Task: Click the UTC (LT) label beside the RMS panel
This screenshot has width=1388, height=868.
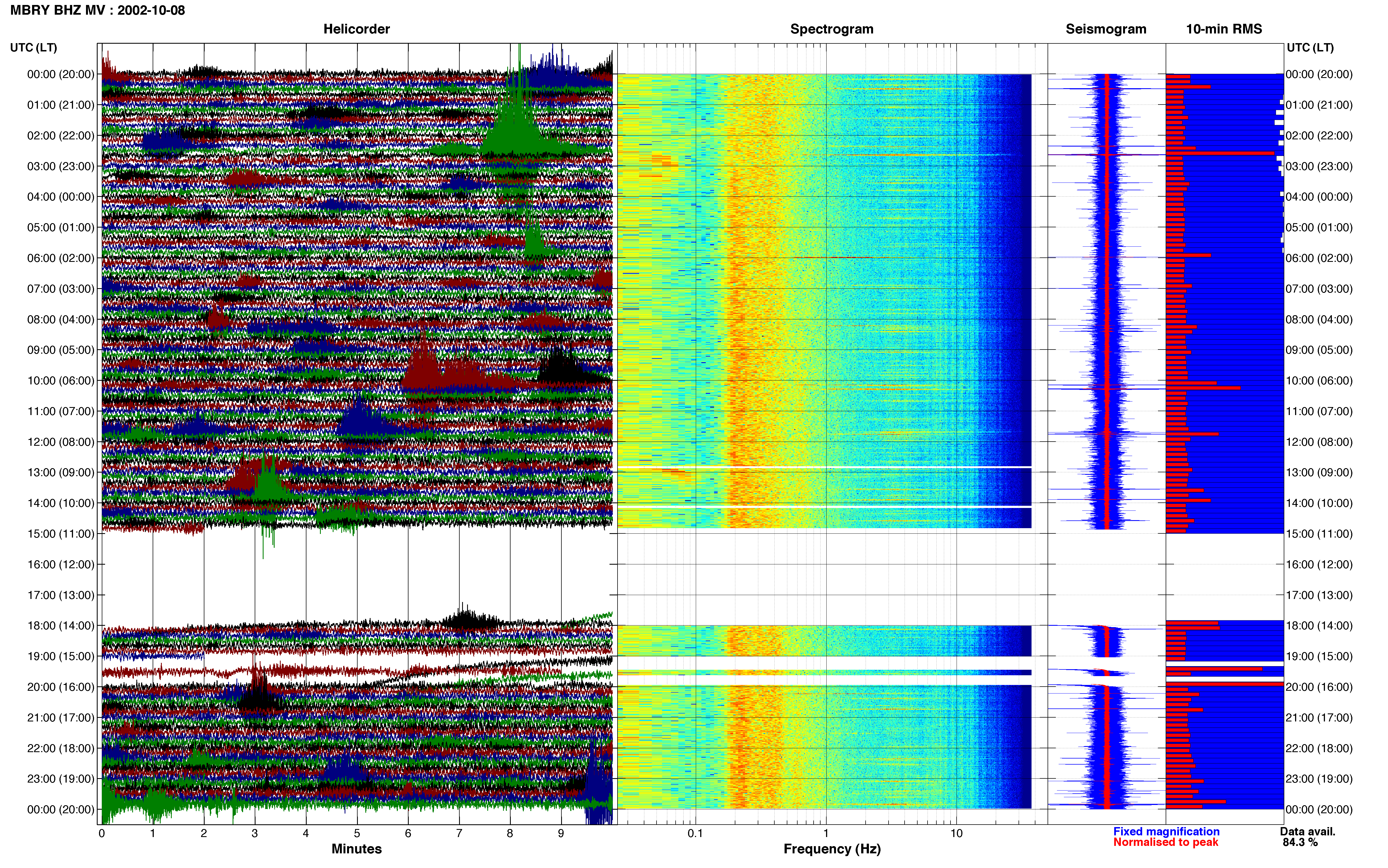Action: pyautogui.click(x=1311, y=48)
